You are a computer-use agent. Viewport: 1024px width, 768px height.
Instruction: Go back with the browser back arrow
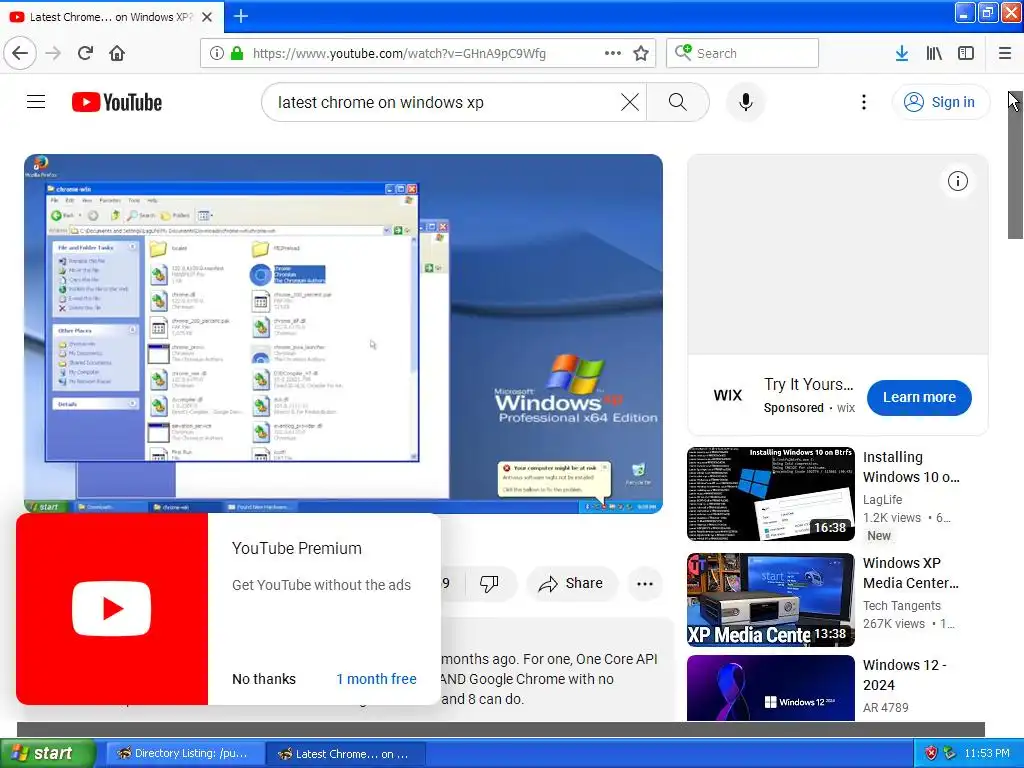coord(20,53)
